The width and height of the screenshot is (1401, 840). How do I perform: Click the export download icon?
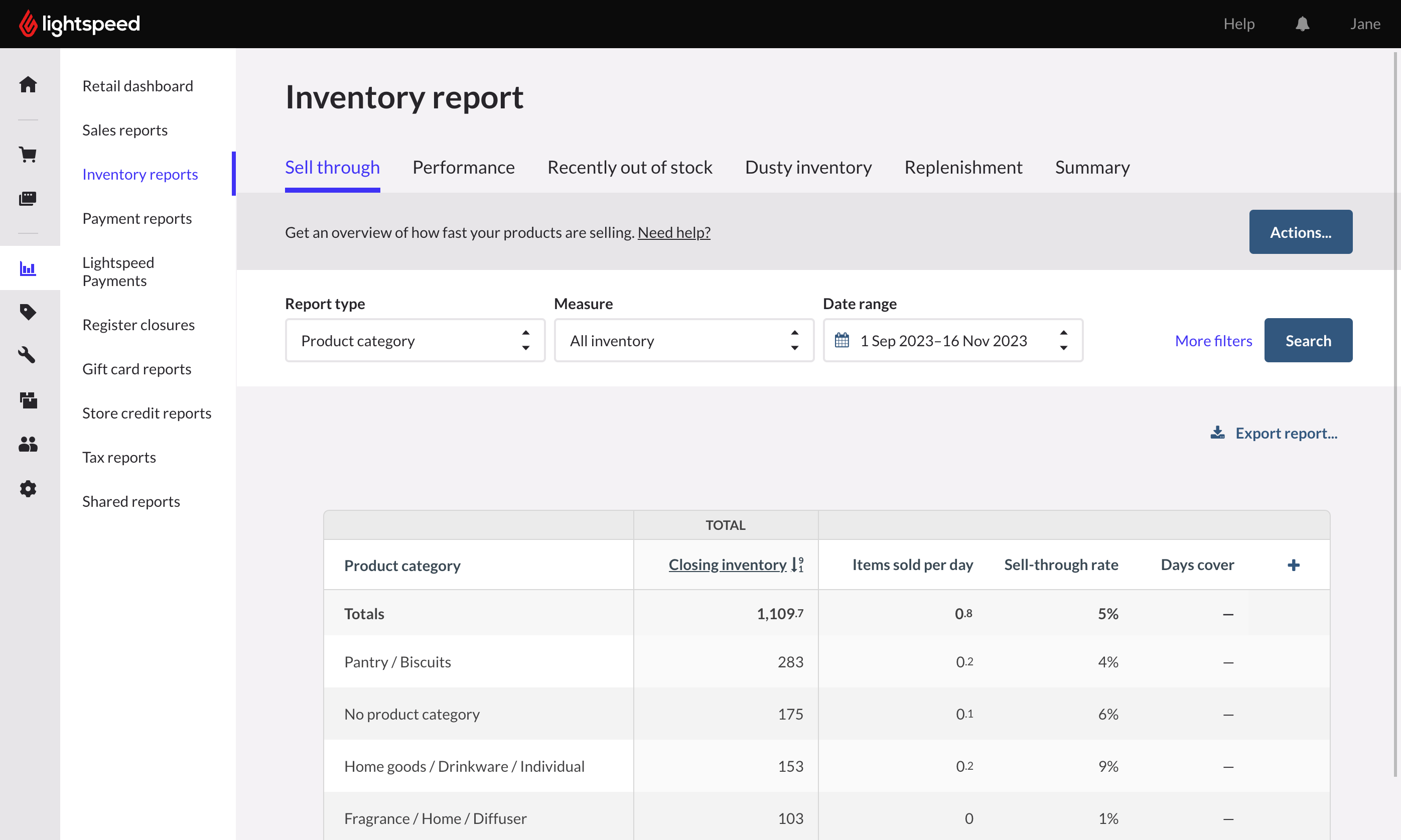[1217, 433]
